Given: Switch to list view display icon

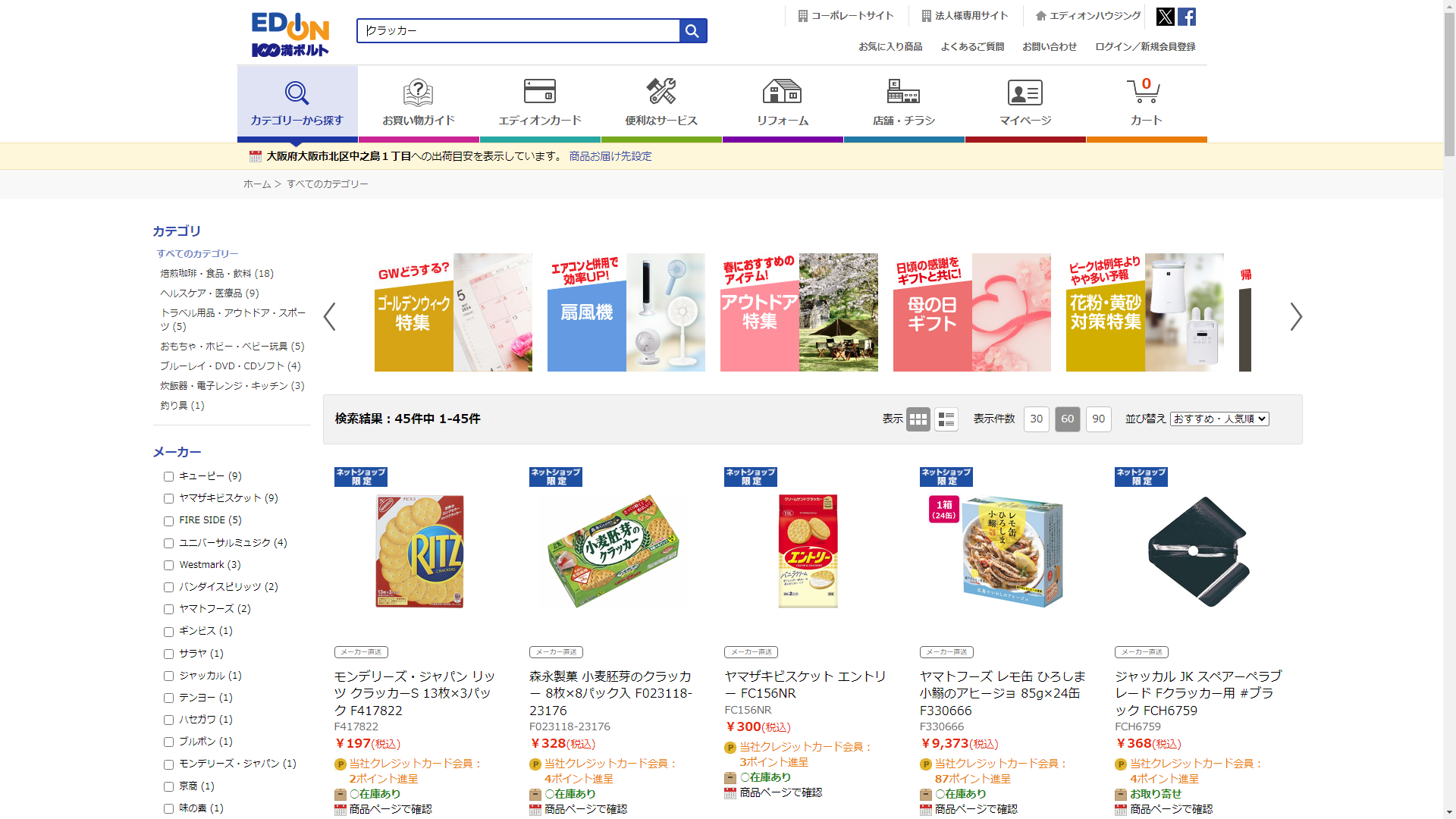Looking at the screenshot, I should [x=946, y=419].
